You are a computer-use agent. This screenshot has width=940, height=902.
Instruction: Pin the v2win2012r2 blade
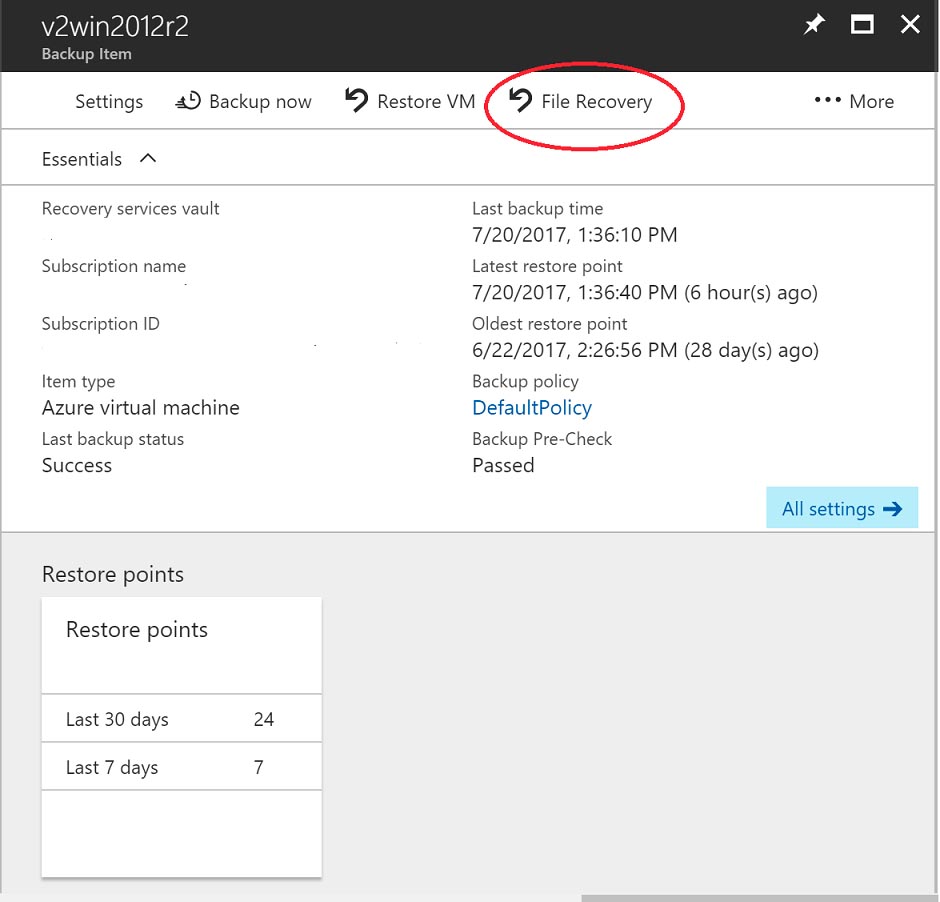pos(814,24)
